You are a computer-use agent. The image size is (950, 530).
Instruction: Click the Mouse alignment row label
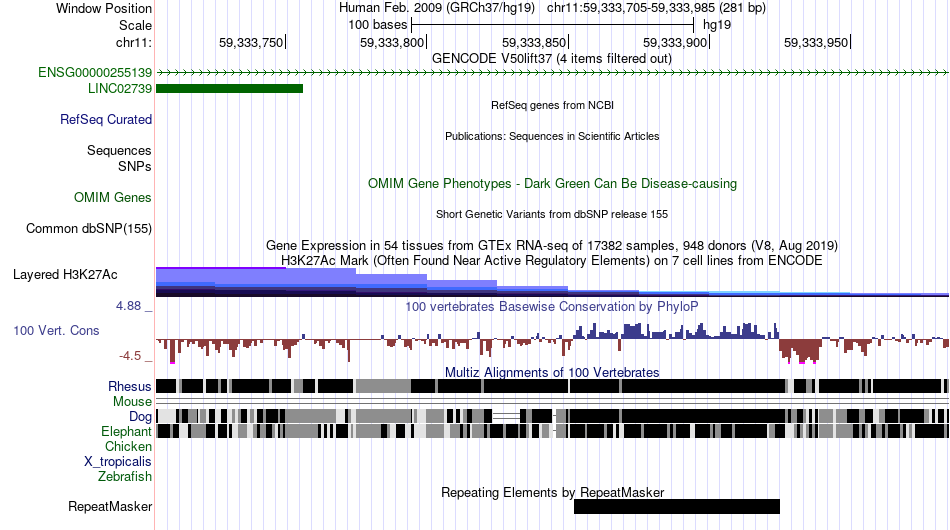[132, 402]
